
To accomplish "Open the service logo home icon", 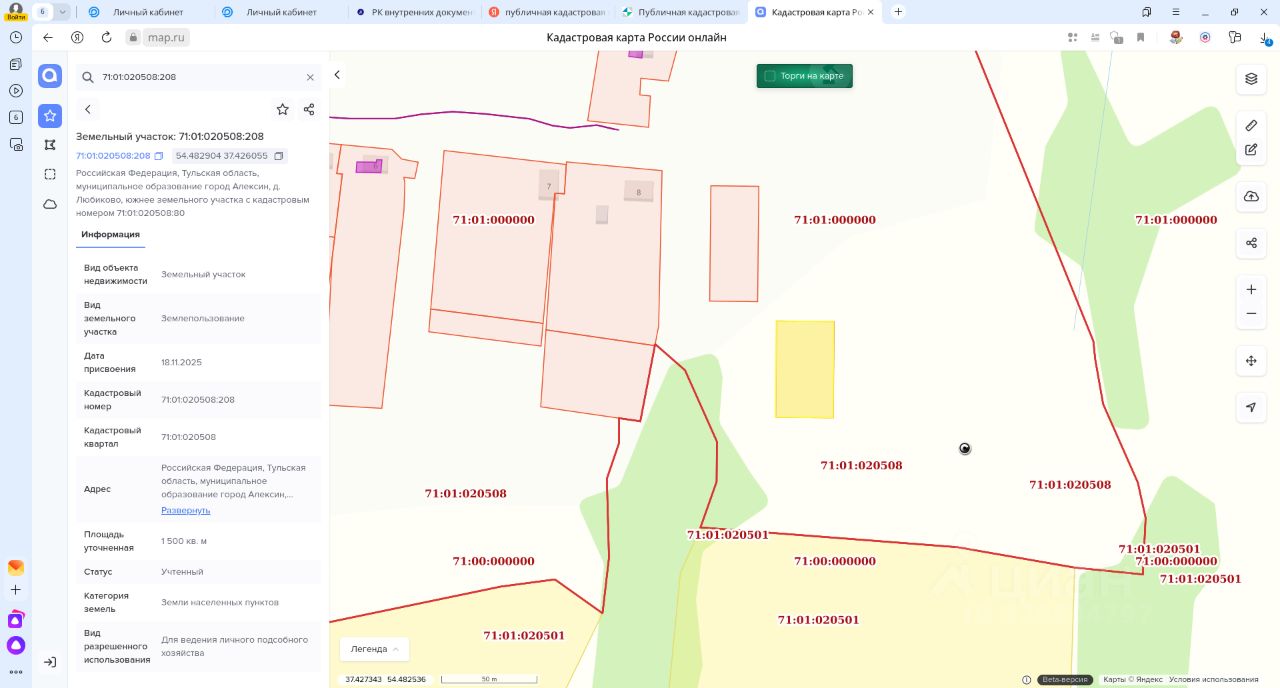I will [x=50, y=76].
